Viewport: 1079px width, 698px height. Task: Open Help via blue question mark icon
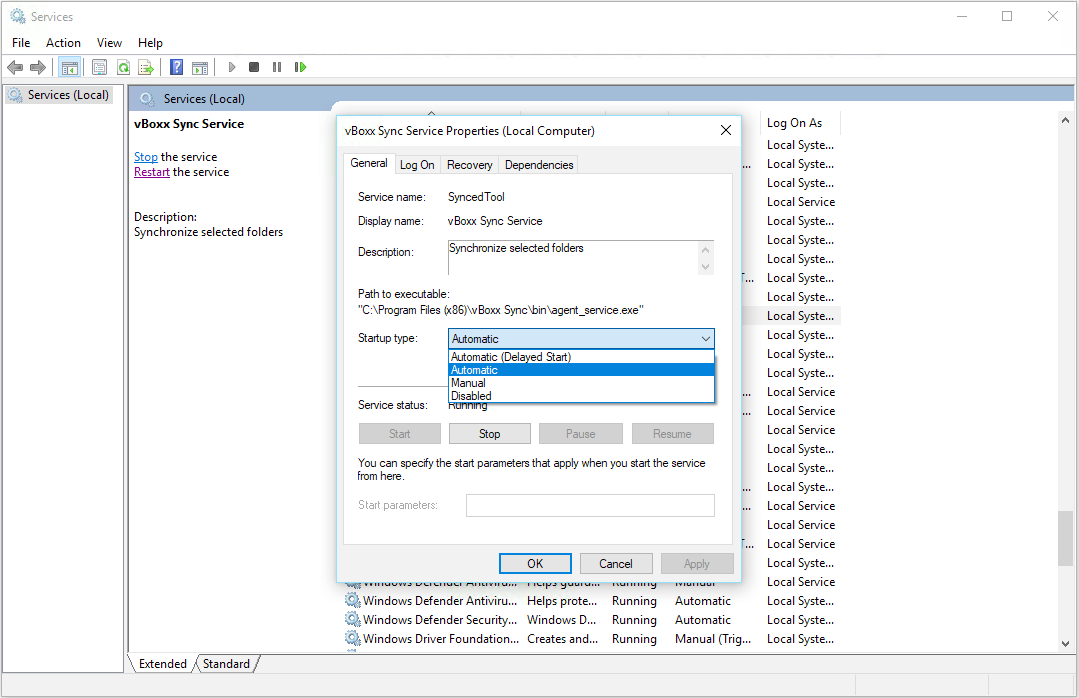coord(176,67)
